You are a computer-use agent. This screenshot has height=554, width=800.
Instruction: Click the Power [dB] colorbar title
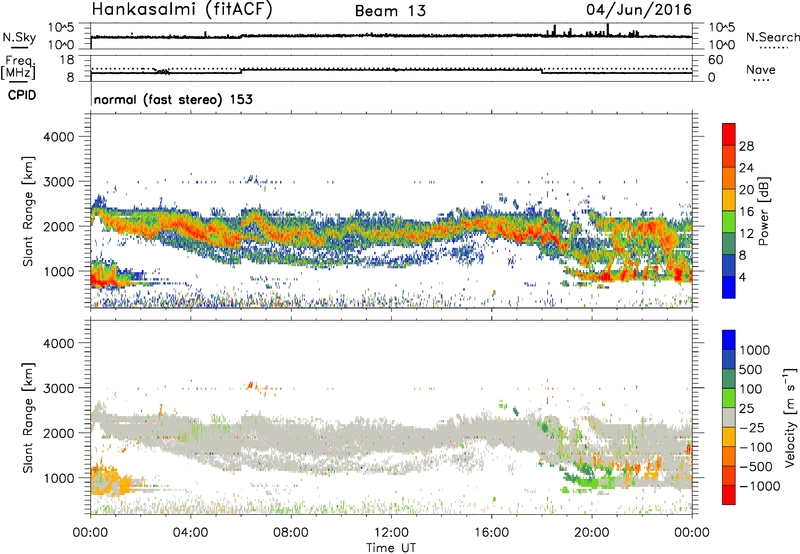click(x=763, y=211)
